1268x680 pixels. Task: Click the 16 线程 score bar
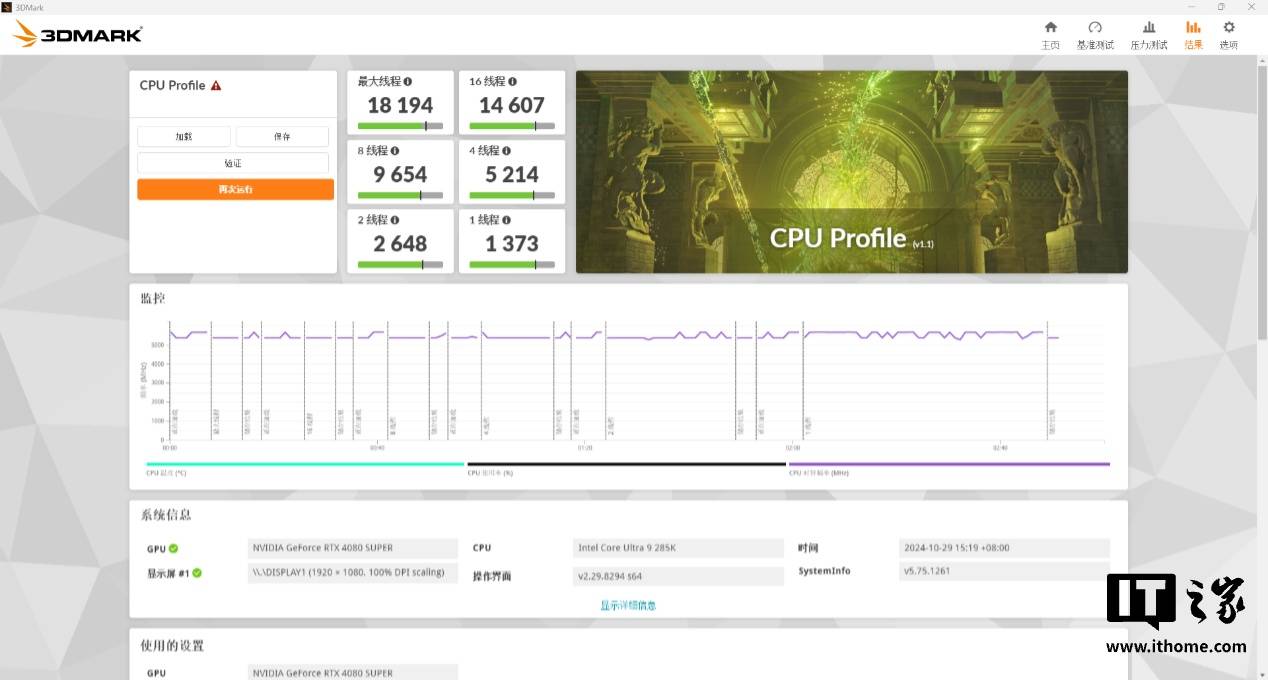point(511,126)
